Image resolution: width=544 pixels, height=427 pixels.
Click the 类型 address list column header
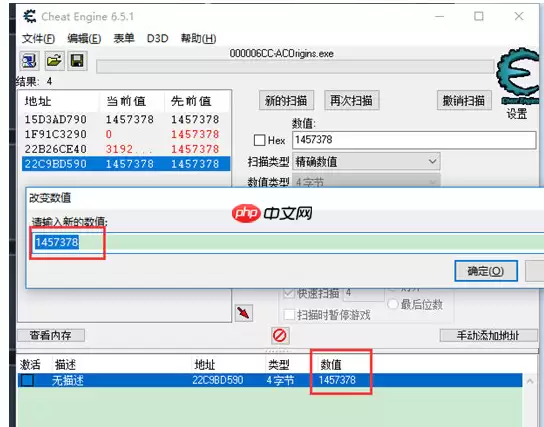click(279, 365)
